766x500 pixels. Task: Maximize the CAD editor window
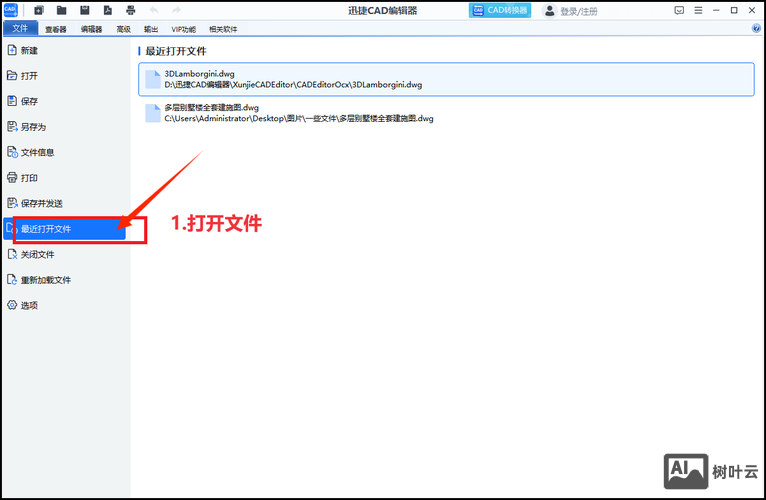734,10
